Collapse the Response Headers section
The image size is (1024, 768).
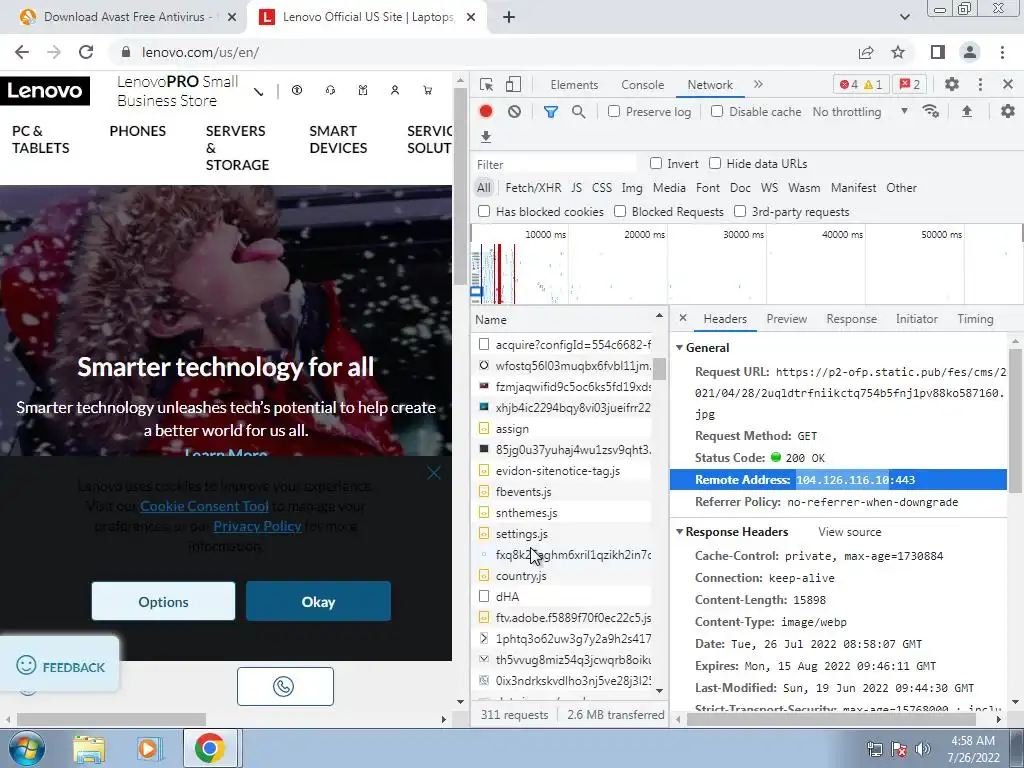click(679, 532)
